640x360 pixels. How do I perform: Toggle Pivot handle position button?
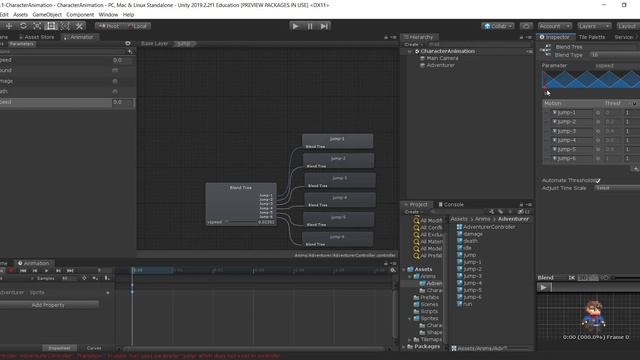[x=109, y=26]
